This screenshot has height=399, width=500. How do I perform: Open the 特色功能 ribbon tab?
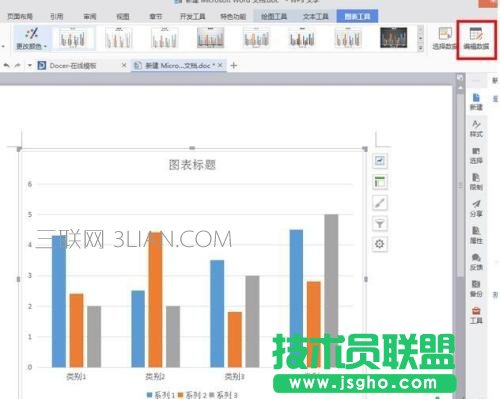coord(233,16)
